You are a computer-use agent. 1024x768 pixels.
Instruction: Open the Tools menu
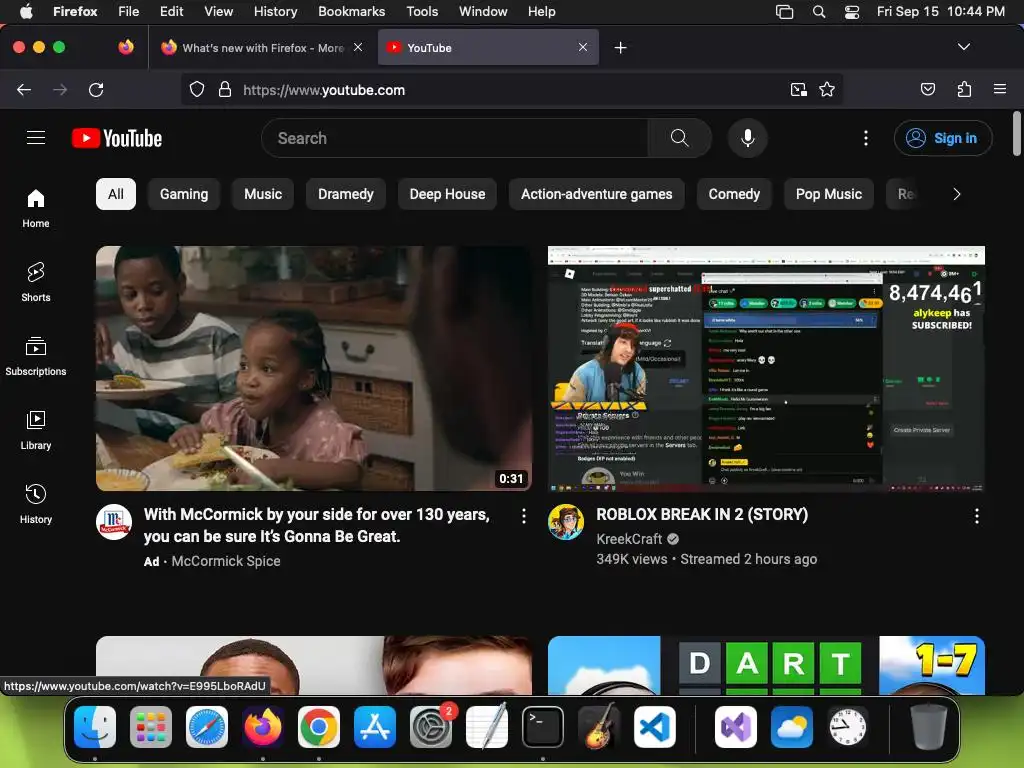point(422,12)
